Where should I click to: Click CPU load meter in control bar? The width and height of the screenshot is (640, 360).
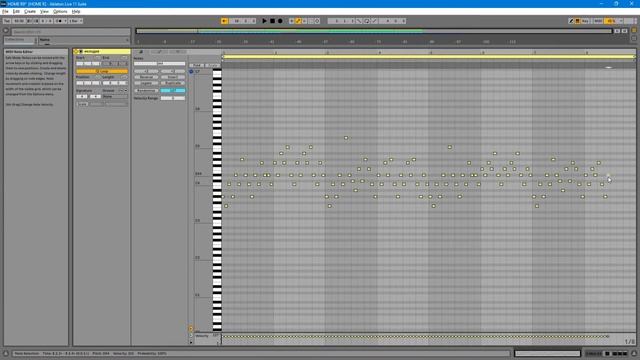(x=611, y=21)
